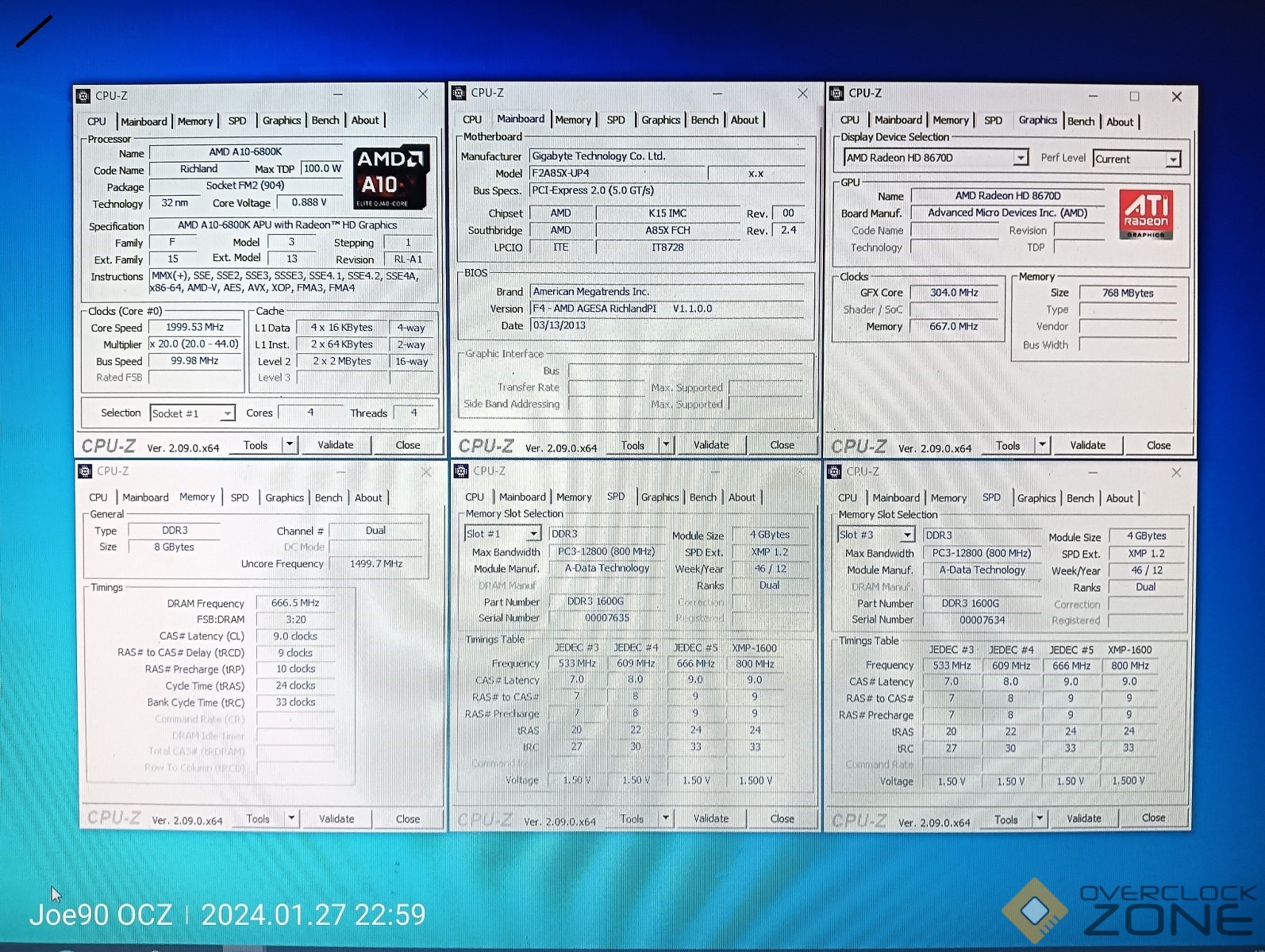
Task: Click CPU-Z title icon in the Memory timings window
Action: pos(85,471)
